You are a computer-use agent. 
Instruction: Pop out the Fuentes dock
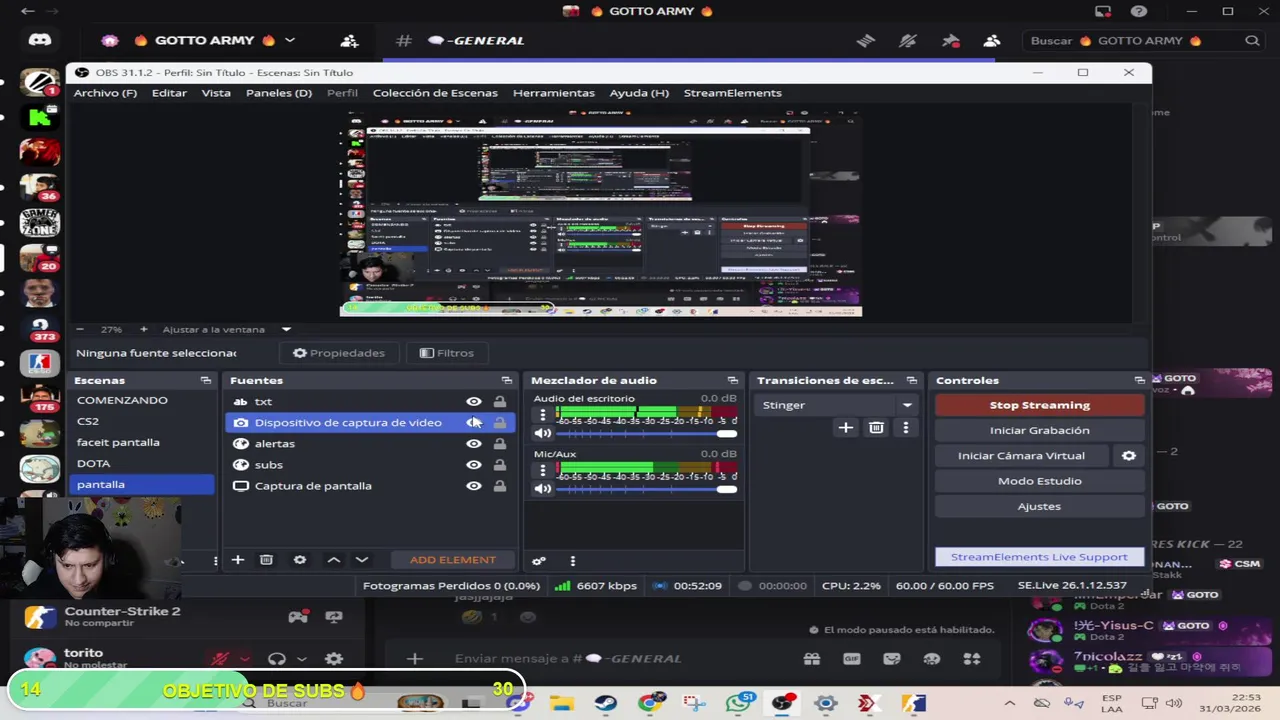[x=506, y=381]
